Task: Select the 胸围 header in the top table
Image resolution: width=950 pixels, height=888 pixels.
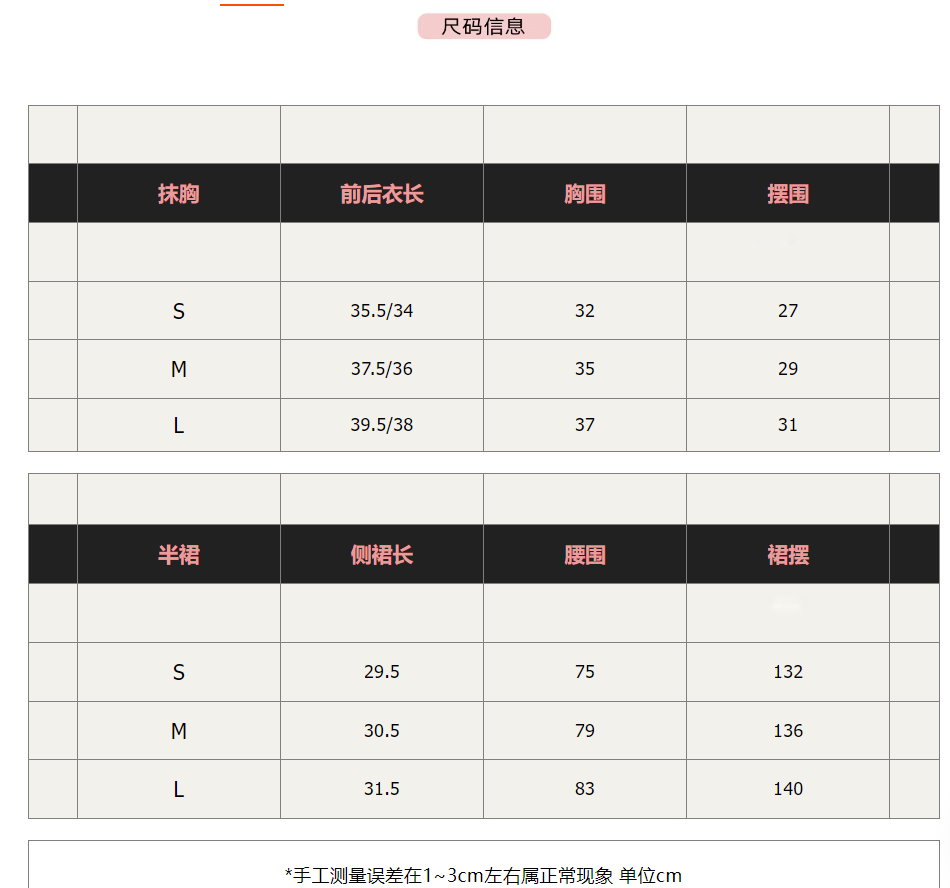Action: point(585,194)
